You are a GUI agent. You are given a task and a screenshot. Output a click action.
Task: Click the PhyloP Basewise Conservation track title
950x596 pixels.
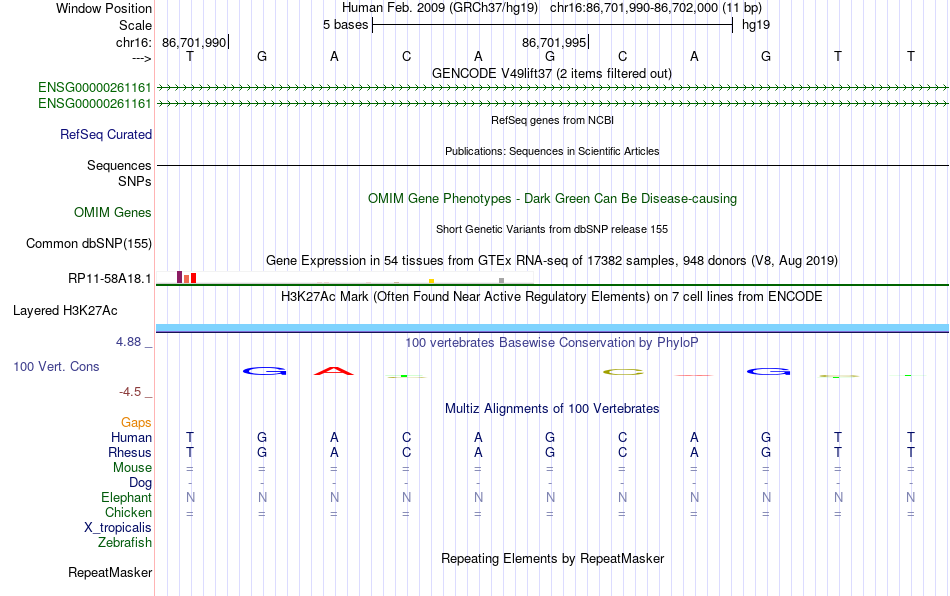pyautogui.click(x=552, y=342)
